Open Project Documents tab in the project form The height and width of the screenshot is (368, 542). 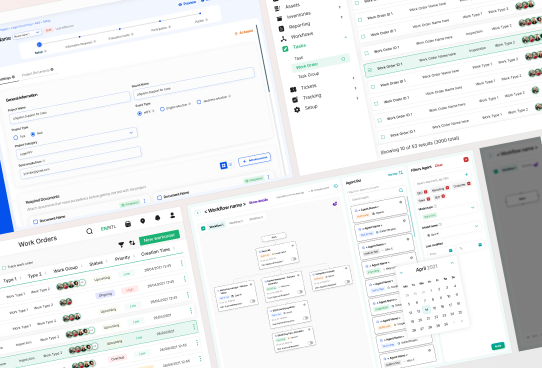(37, 72)
